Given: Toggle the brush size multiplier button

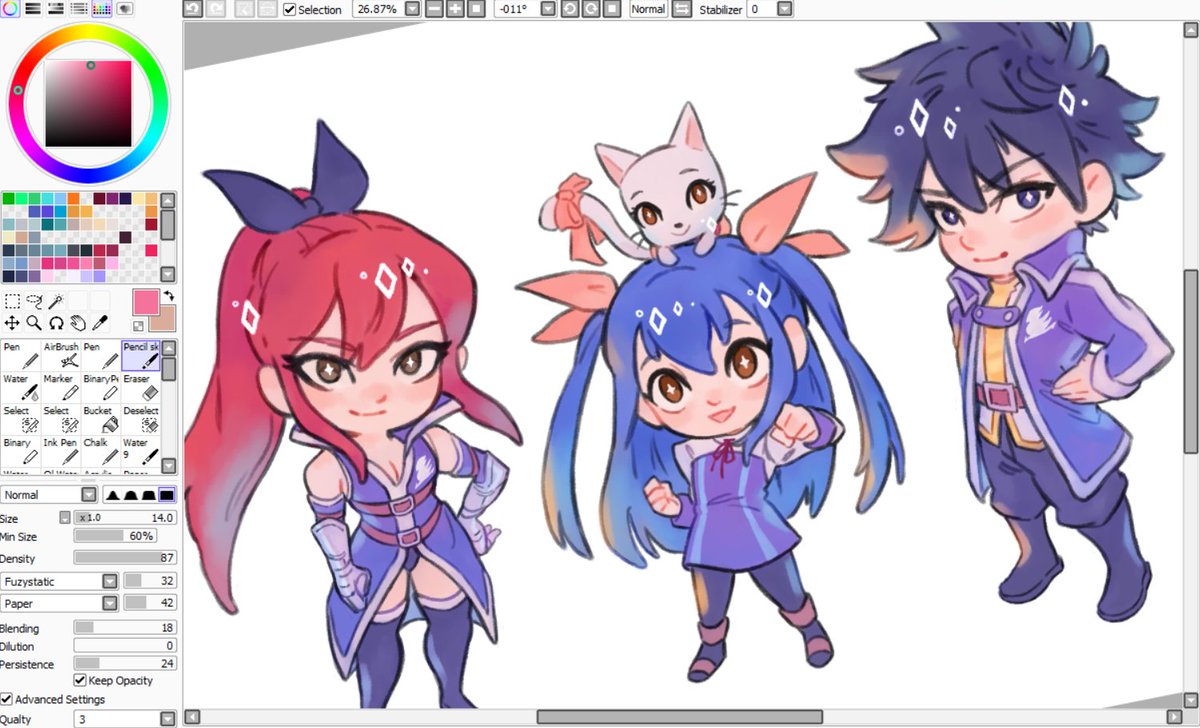Looking at the screenshot, I should pyautogui.click(x=65, y=517).
